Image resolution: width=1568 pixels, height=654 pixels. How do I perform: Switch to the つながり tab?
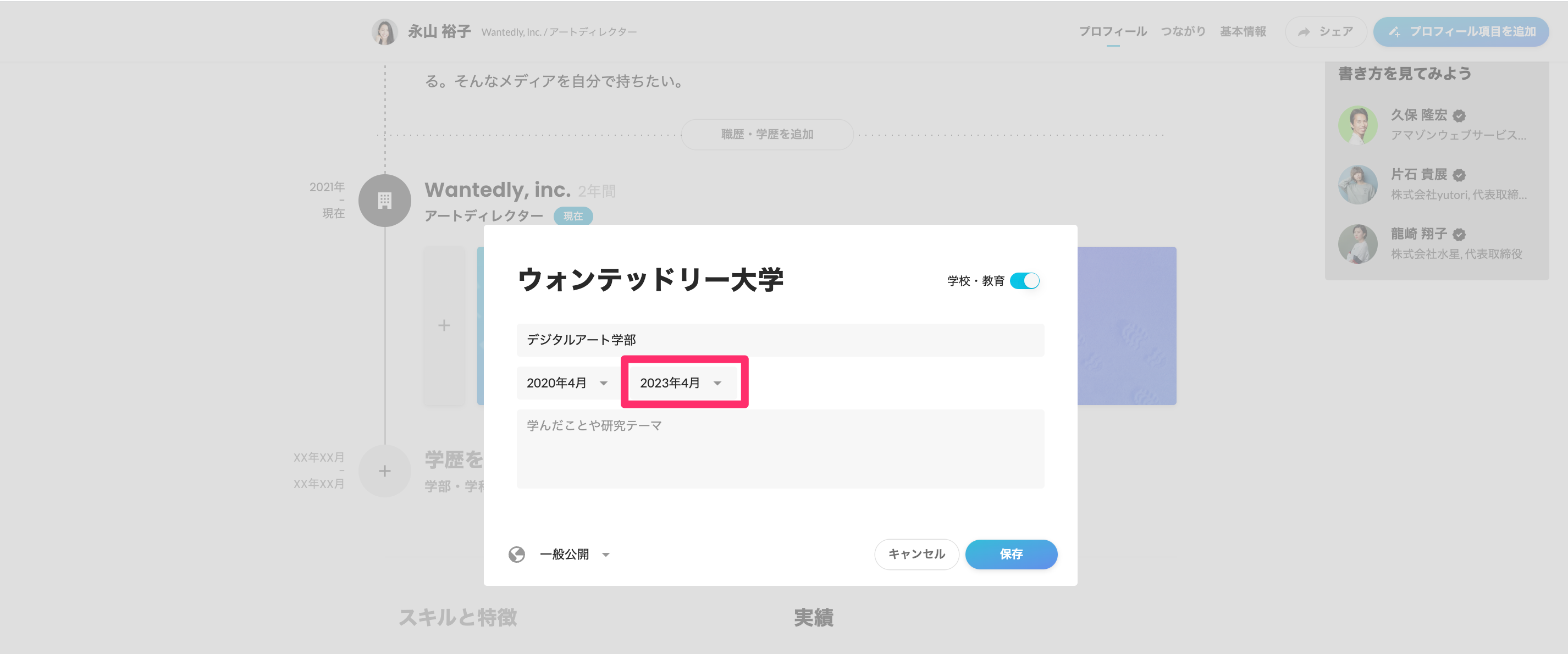[1182, 32]
